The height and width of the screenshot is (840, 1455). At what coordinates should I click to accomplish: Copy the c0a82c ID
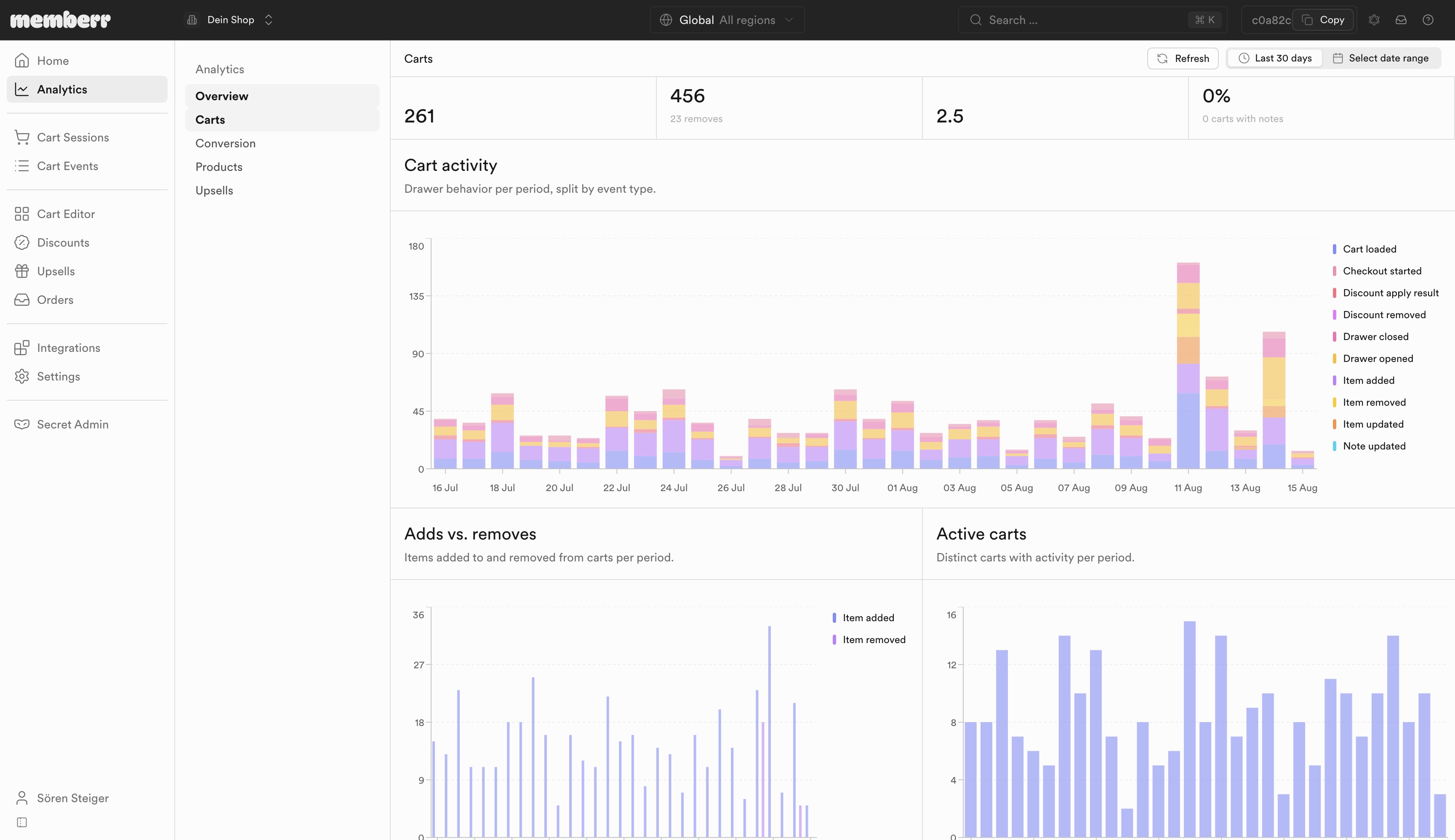click(x=1324, y=20)
